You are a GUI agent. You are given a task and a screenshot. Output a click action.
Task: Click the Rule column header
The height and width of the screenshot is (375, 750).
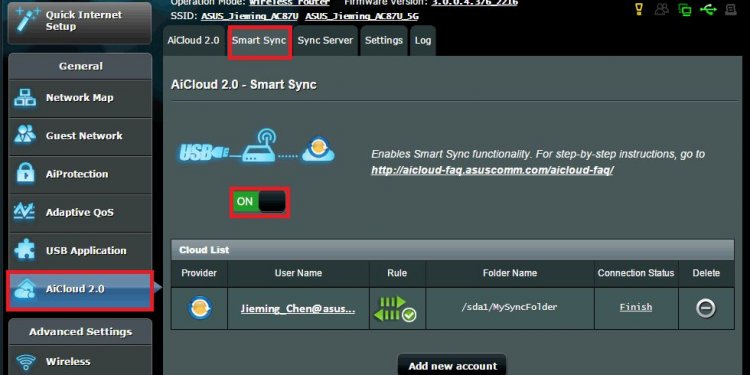pyautogui.click(x=397, y=273)
